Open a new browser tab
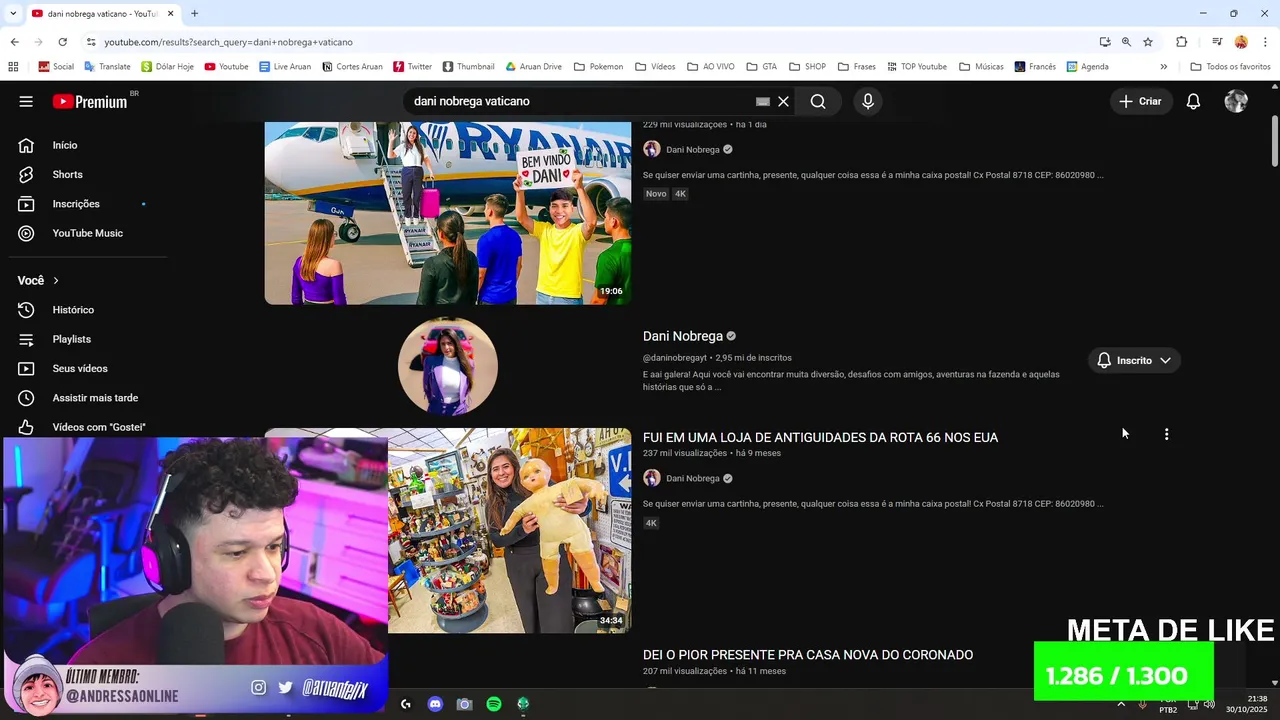Screen dimensions: 1280x720 coord(194,13)
